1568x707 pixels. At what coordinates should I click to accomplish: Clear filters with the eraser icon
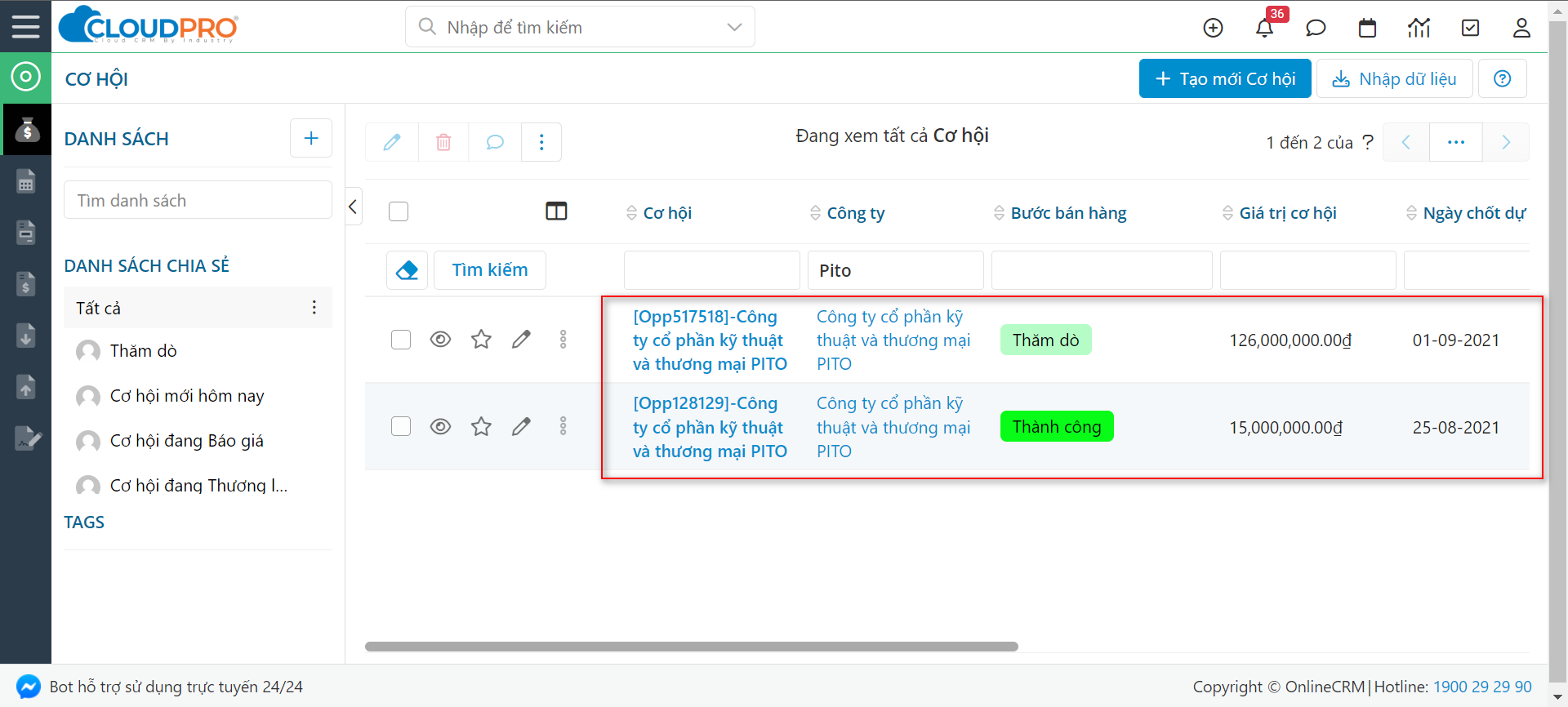click(407, 270)
